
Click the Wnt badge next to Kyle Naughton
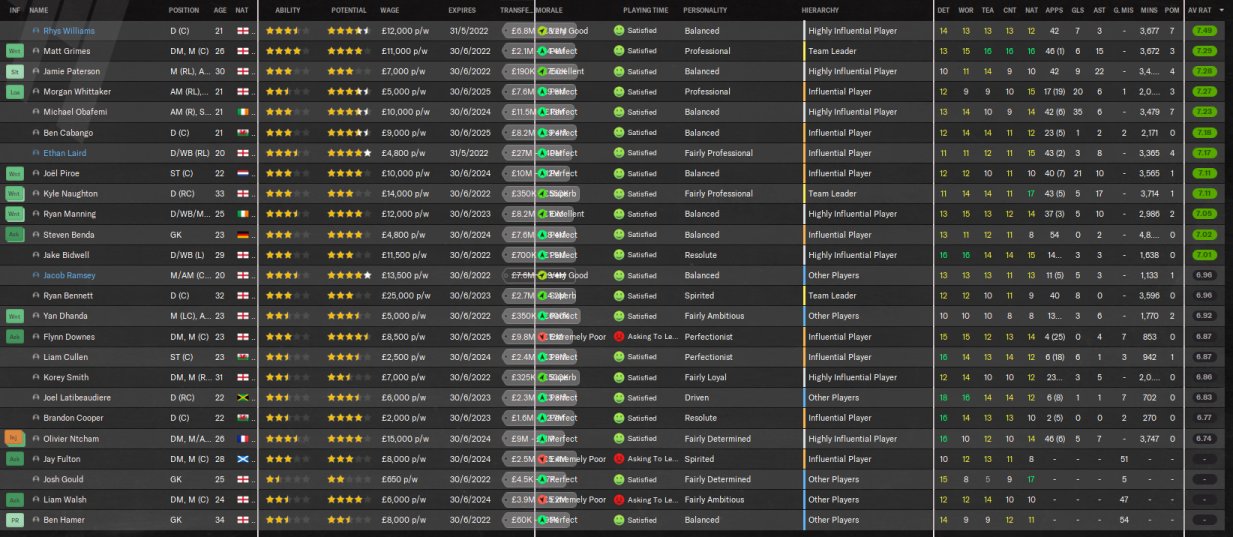(14, 194)
